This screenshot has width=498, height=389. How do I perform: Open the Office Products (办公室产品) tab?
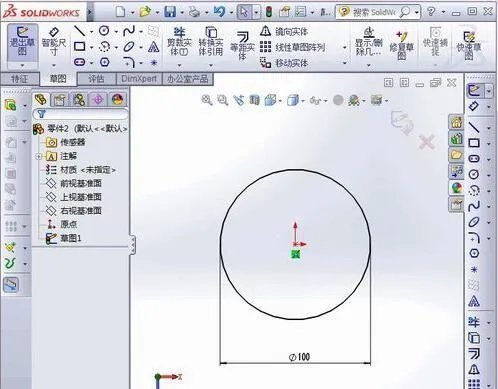188,79
